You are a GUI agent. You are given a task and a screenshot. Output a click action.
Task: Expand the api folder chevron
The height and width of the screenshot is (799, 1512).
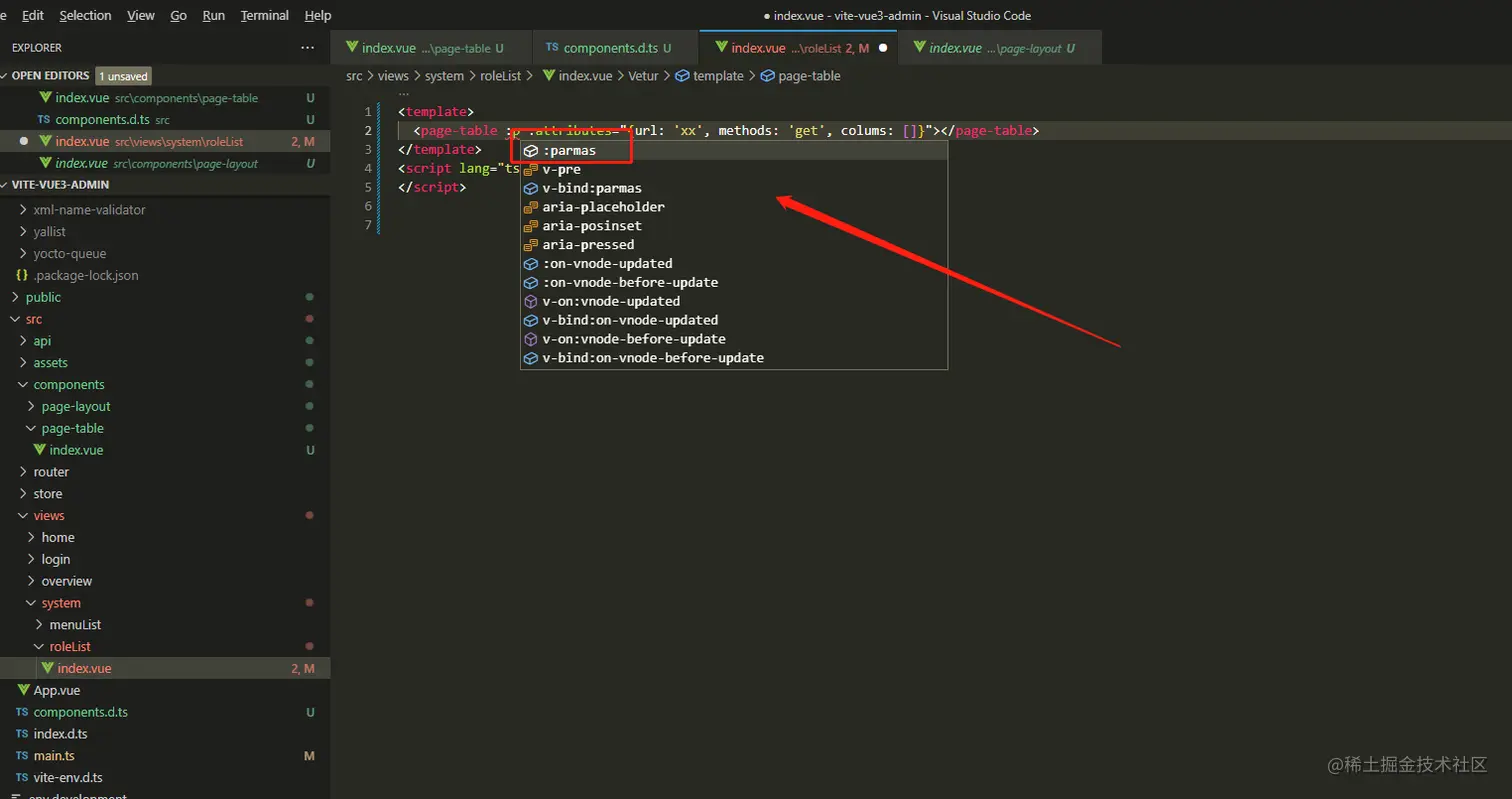click(23, 341)
